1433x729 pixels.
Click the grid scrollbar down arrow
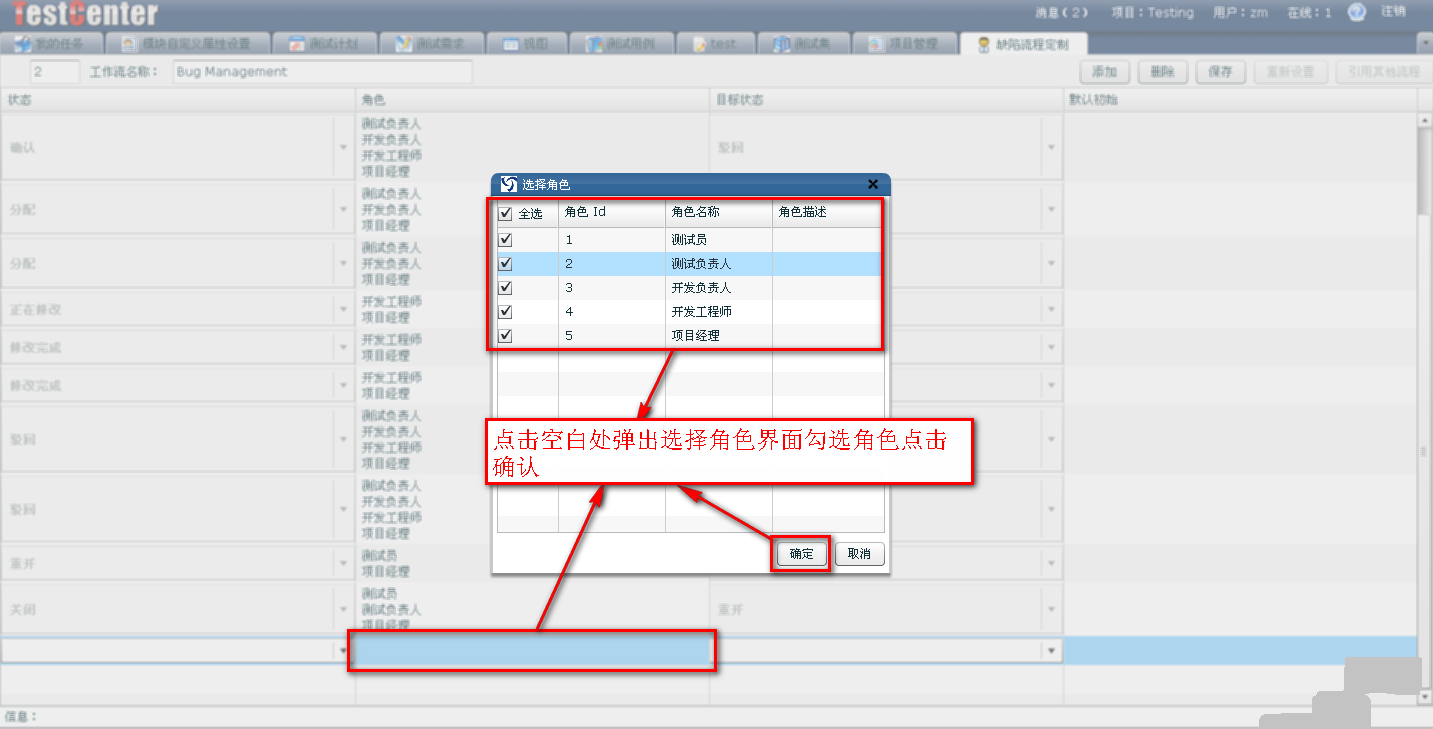click(x=1424, y=696)
